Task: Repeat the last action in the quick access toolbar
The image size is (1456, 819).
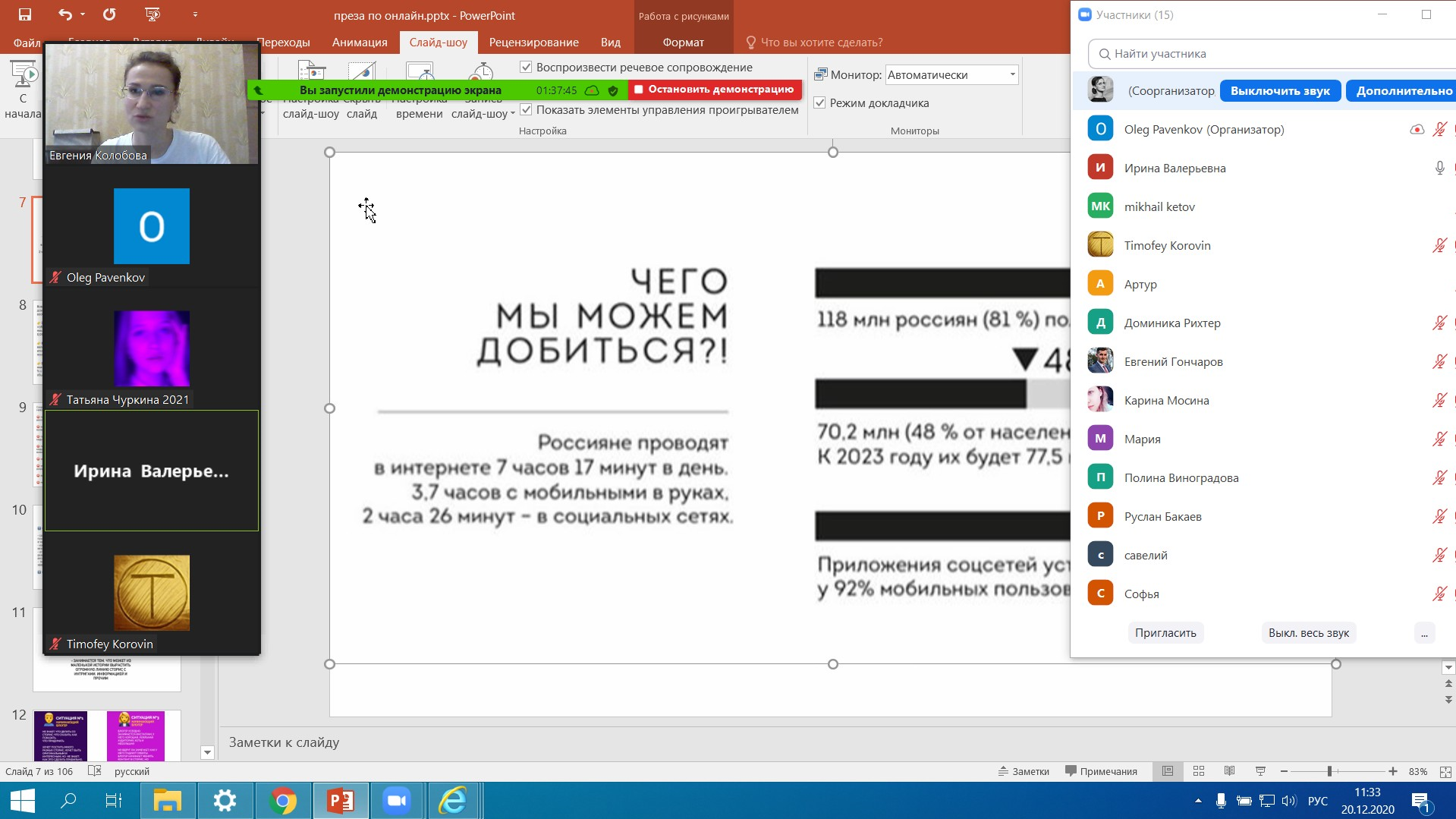Action: click(x=109, y=14)
